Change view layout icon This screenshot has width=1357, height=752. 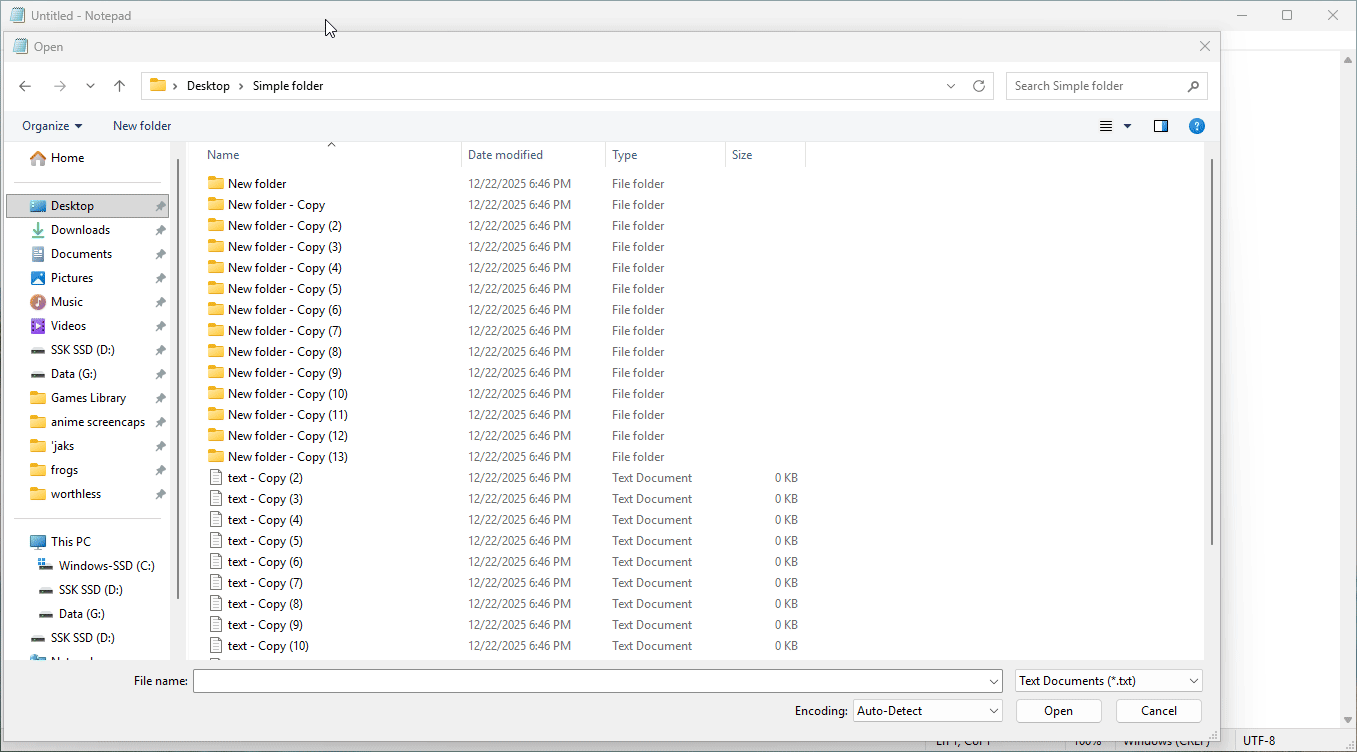point(1106,126)
